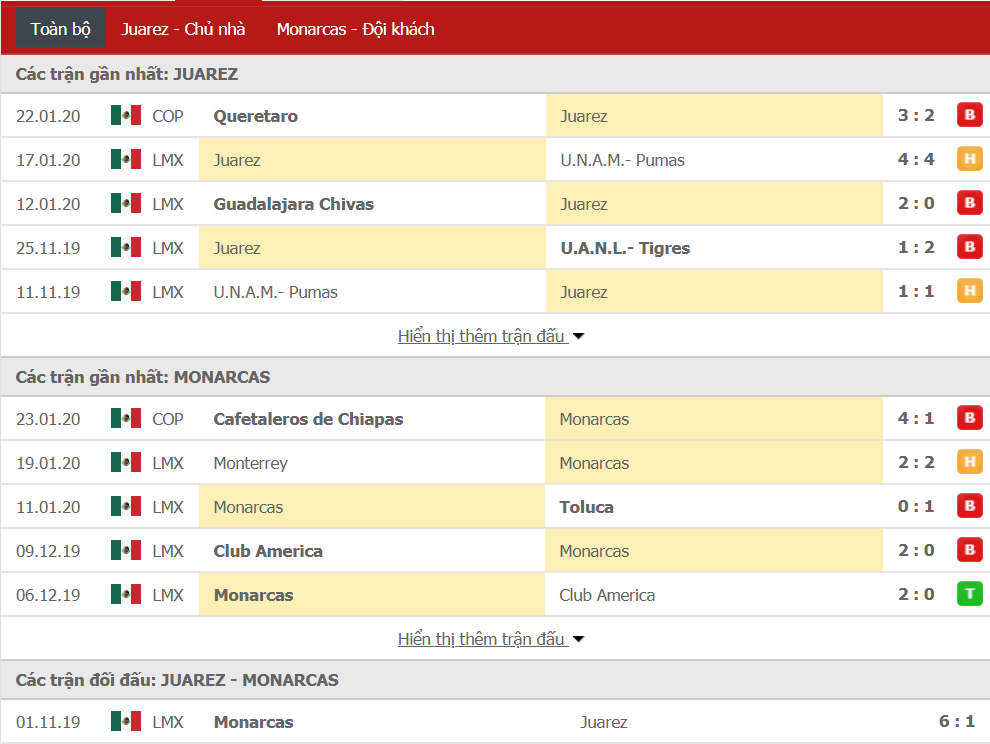Click the 4 : 1 score
This screenshot has height=744, width=990.
[916, 418]
